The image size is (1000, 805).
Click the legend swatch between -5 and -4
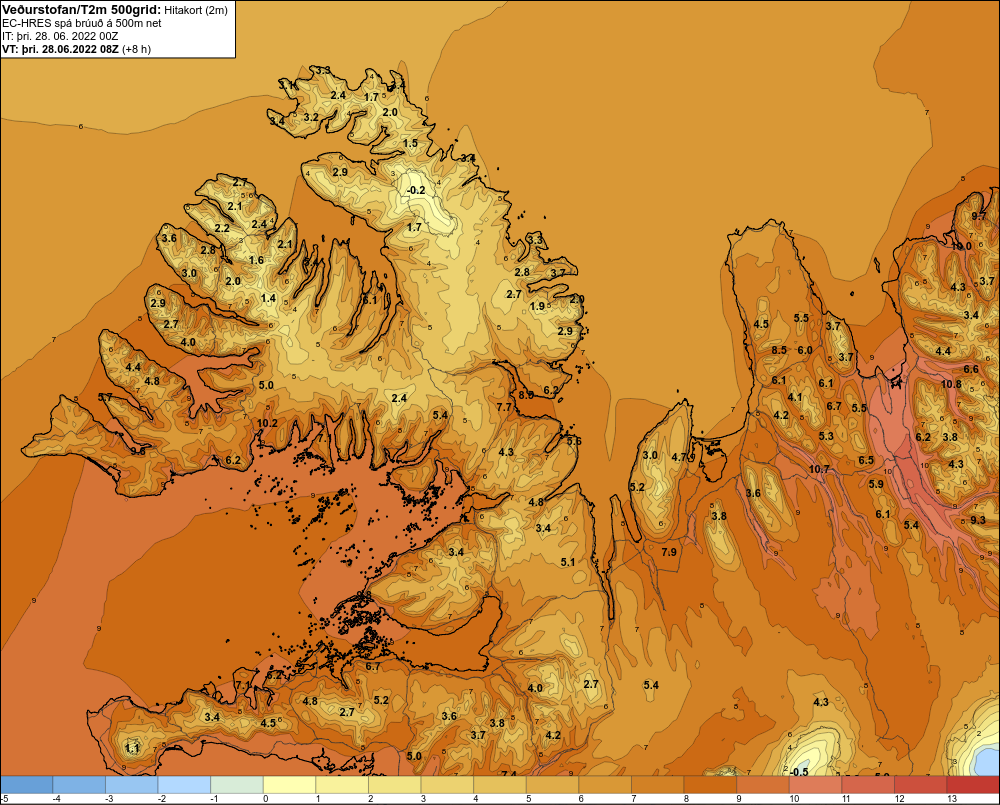(x=27, y=784)
